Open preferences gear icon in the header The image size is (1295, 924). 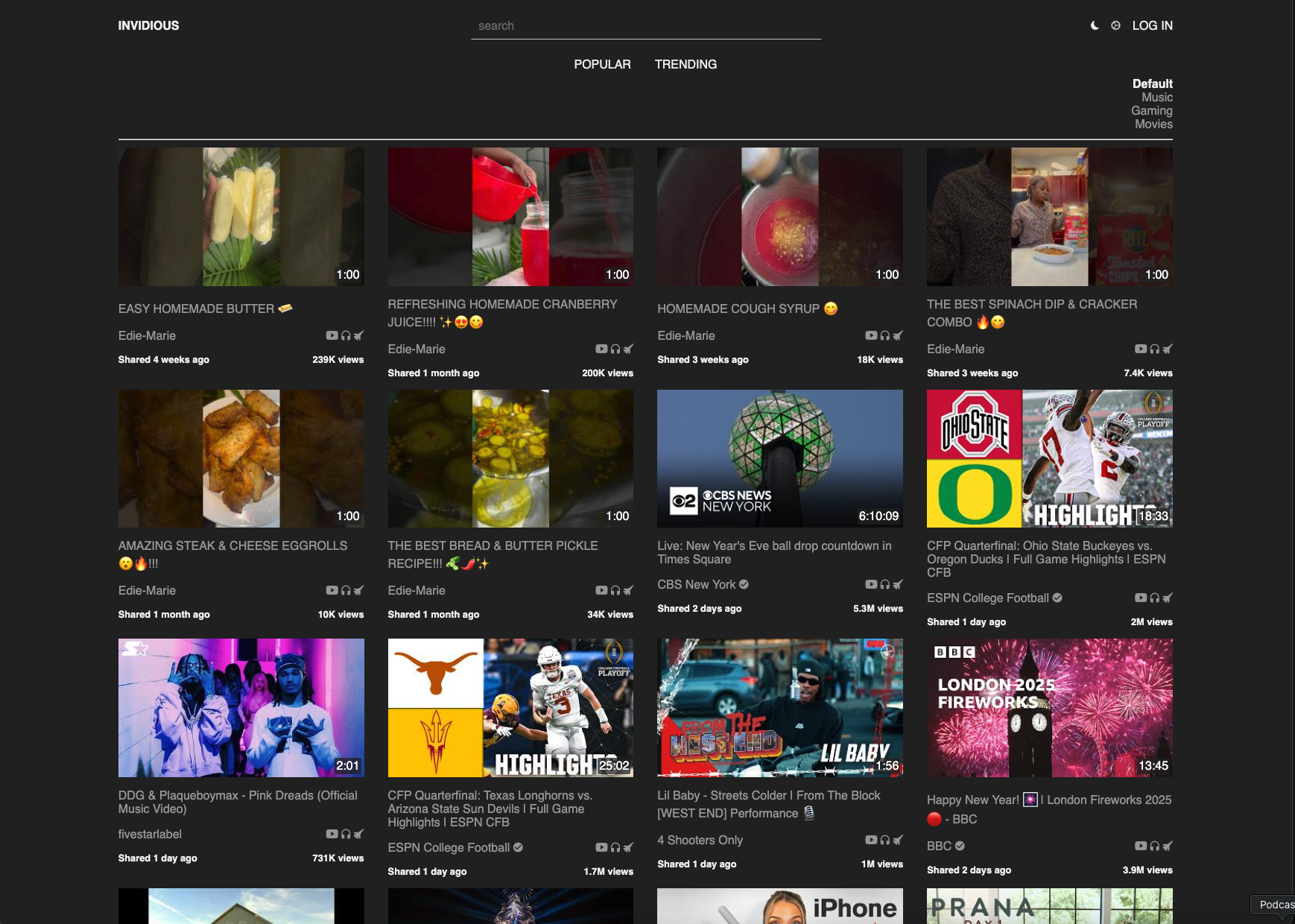pos(1115,25)
